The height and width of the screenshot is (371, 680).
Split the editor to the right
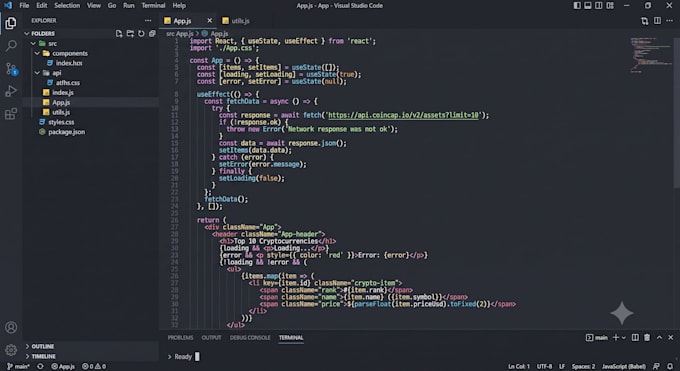pyautogui.click(x=657, y=21)
